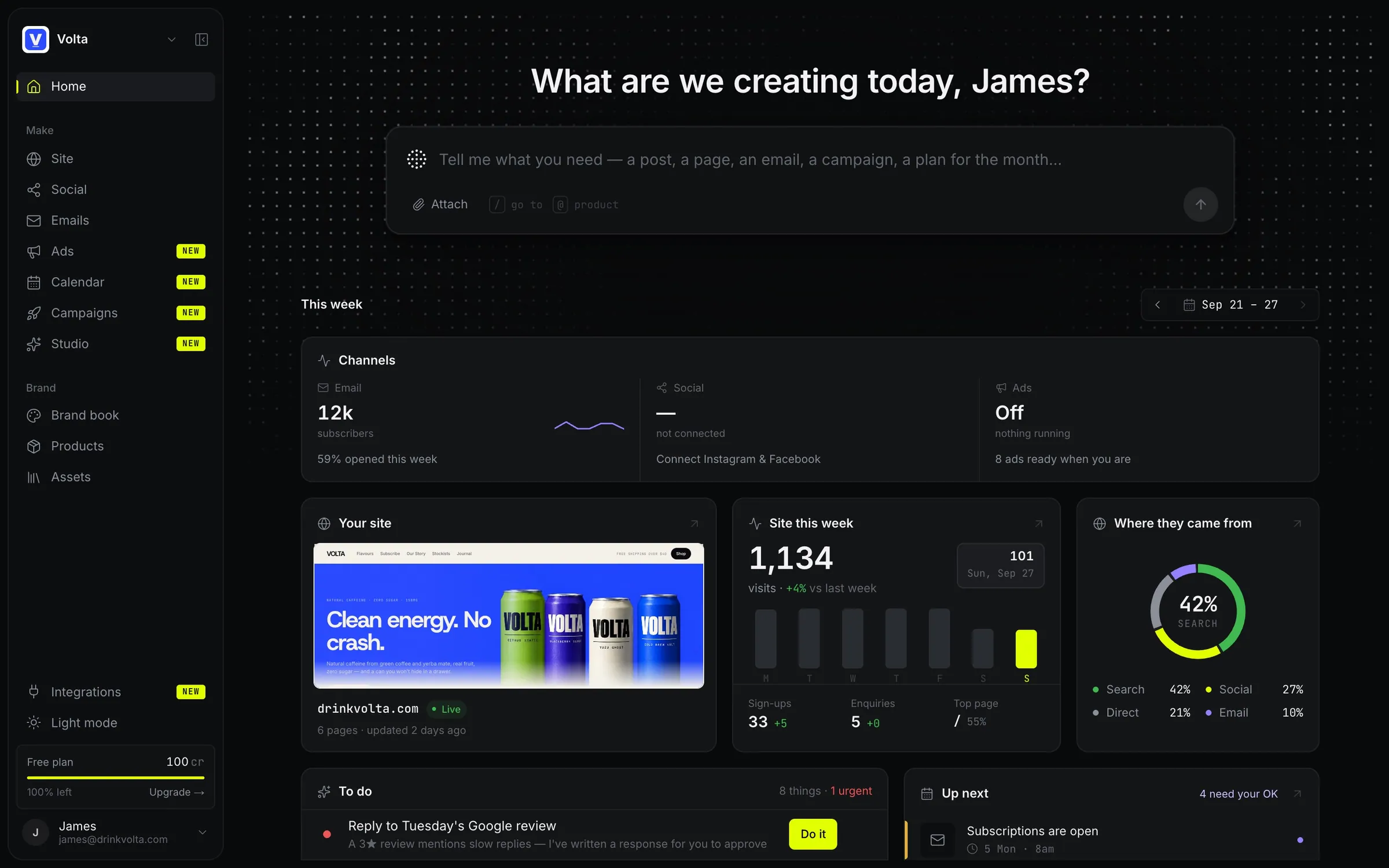Click the Upgrade link
This screenshot has width=1389, height=868.
click(x=177, y=792)
